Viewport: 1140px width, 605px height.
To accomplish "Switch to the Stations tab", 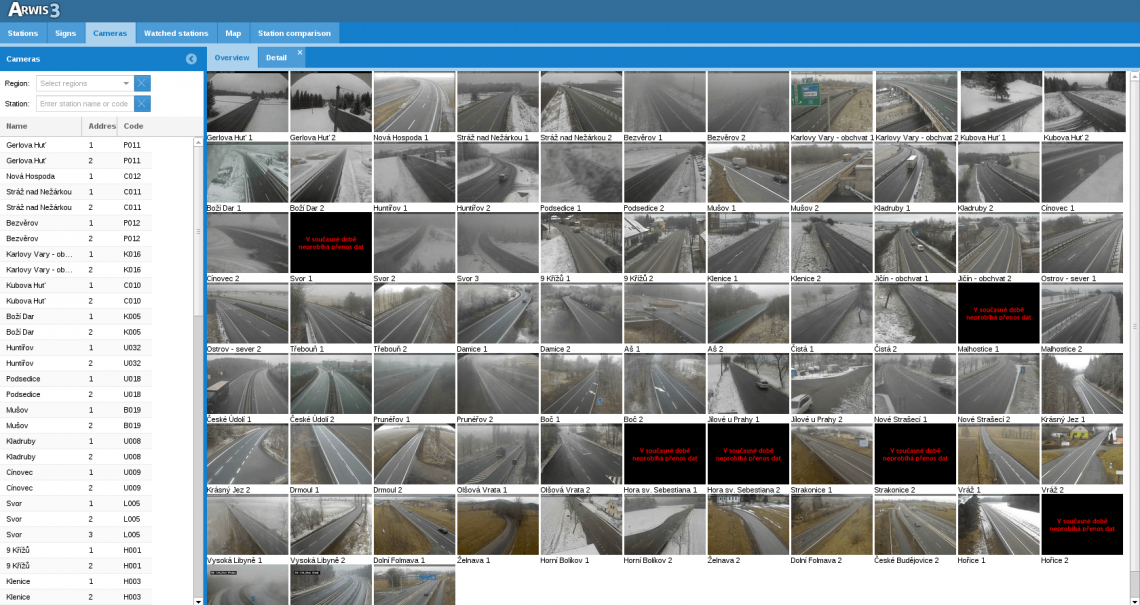I will (23, 33).
